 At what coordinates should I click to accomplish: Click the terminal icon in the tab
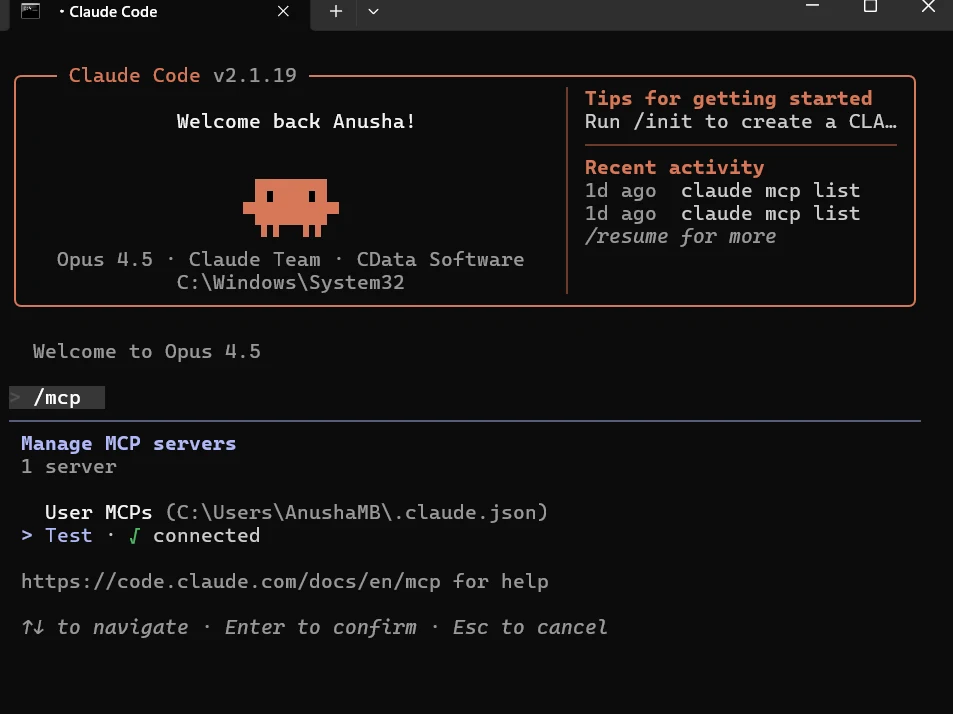coord(31,11)
